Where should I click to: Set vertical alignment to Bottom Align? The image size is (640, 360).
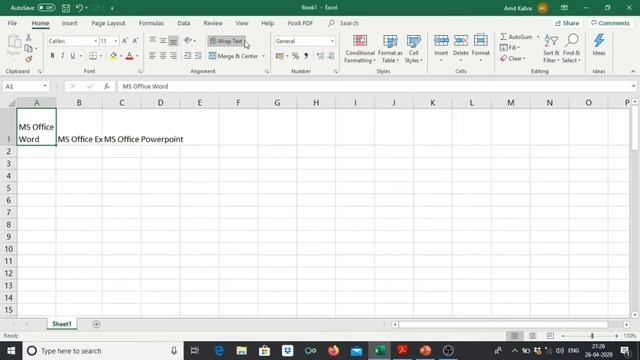pos(173,40)
